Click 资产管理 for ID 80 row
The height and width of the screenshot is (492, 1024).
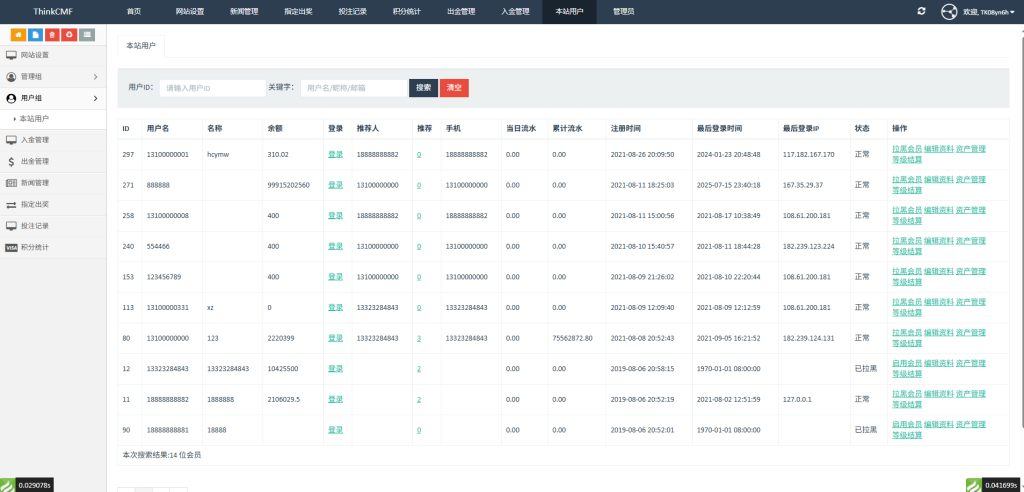click(x=970, y=333)
